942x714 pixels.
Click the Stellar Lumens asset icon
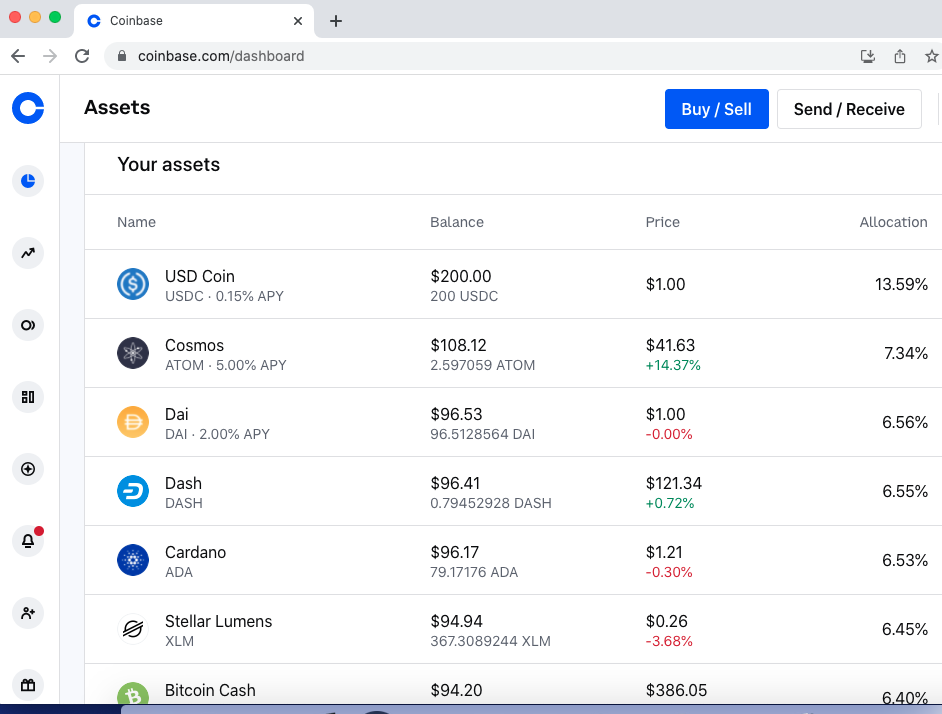tap(133, 629)
